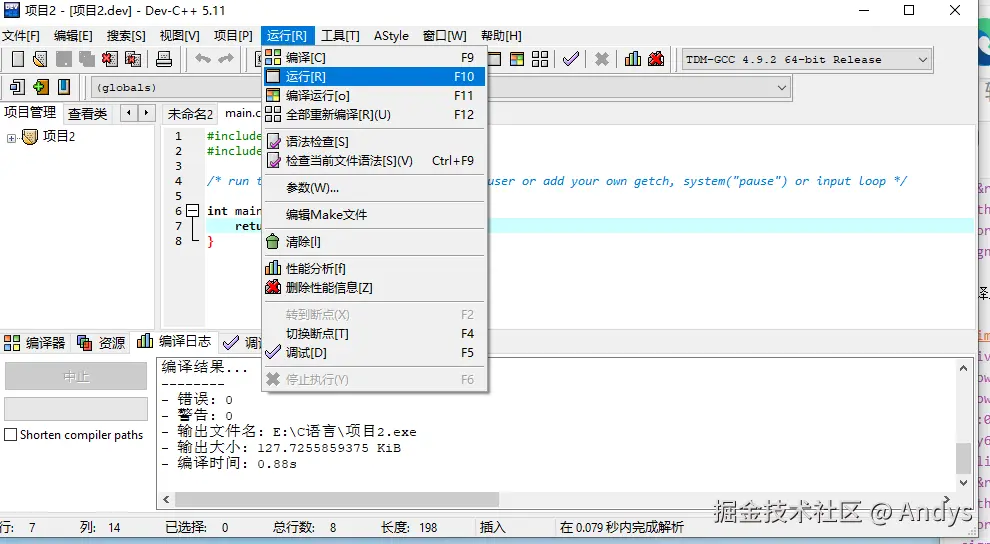The image size is (990, 544).
Task: Choose 全部重新编译[R](U) menu entry
Action: click(375, 114)
